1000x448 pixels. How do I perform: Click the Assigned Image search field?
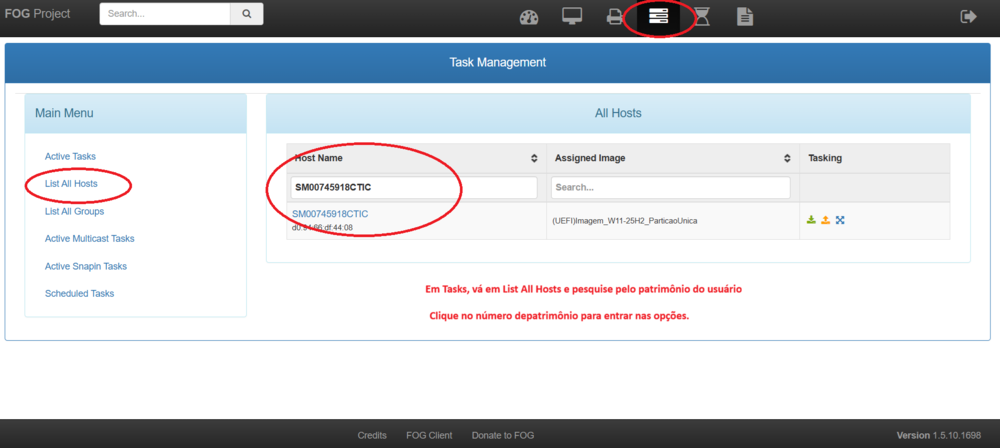click(672, 187)
